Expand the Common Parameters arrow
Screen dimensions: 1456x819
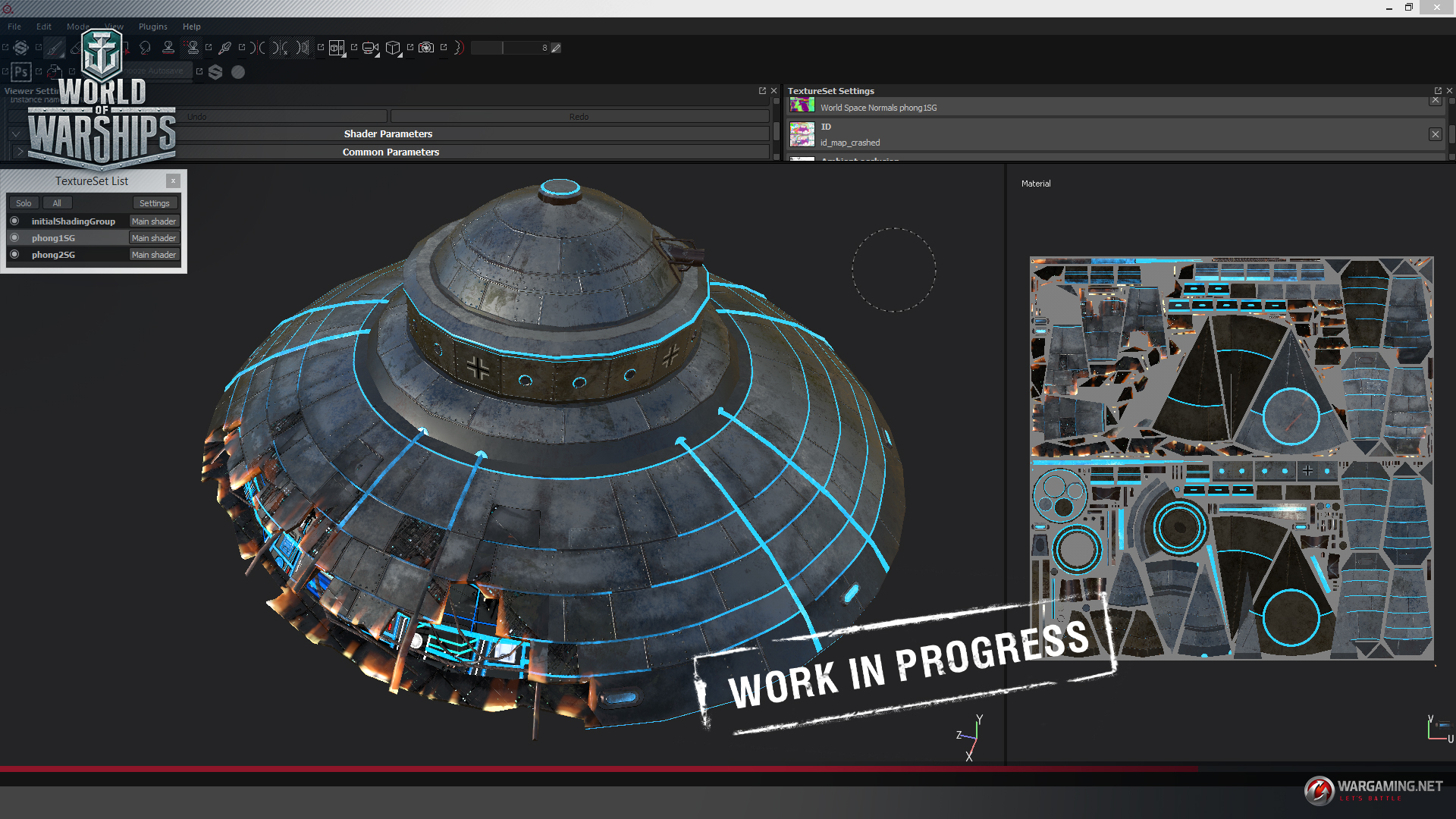pyautogui.click(x=20, y=152)
